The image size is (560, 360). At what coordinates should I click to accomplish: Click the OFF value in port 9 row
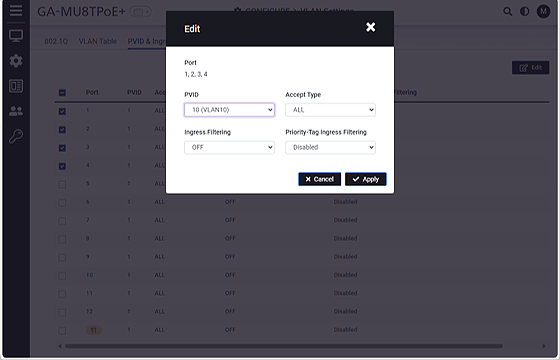tap(230, 256)
